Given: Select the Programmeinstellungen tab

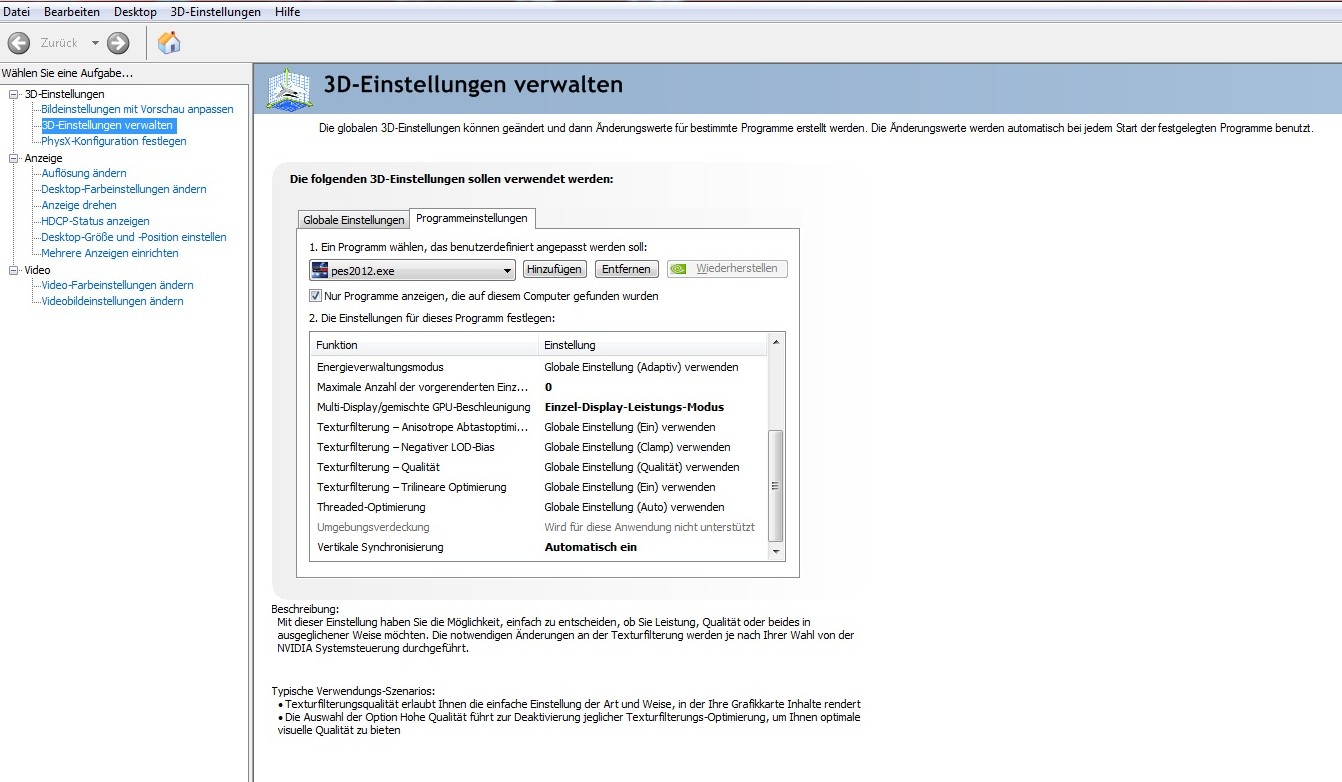Looking at the screenshot, I should click(x=472, y=218).
